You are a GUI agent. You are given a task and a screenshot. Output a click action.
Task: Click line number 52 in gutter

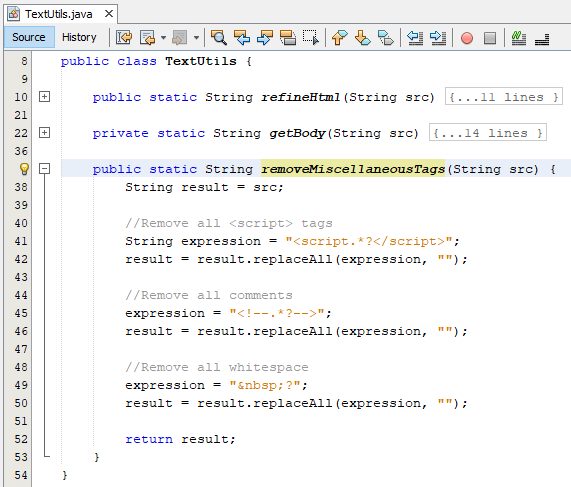pyautogui.click(x=21, y=439)
